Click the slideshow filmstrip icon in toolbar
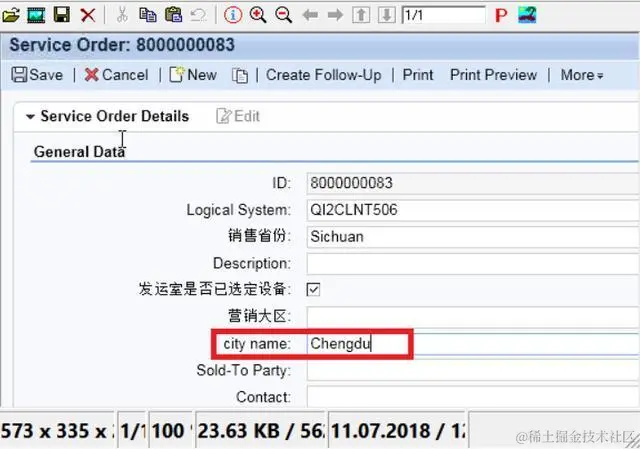The image size is (640, 449). click(x=36, y=16)
